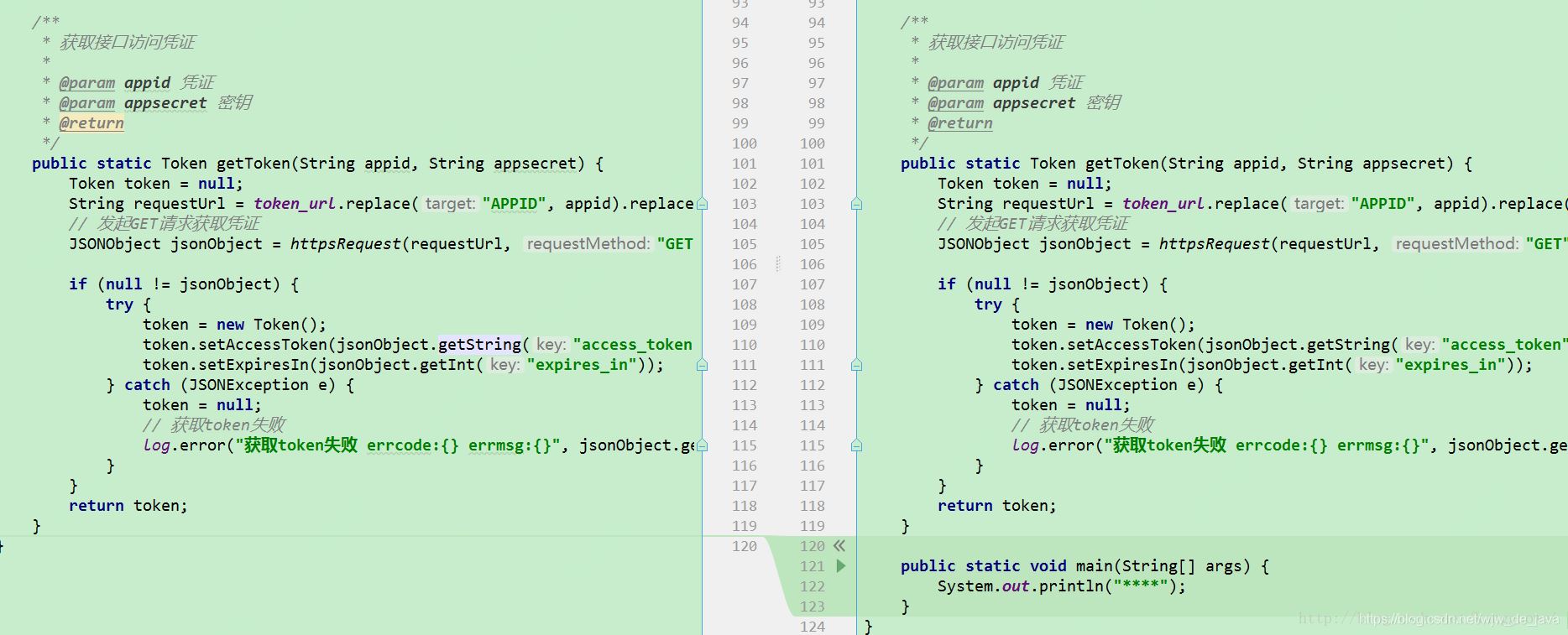This screenshot has width=1568, height=635.
Task: Toggle fold marker at line 115 in left pane
Action: coord(702,445)
